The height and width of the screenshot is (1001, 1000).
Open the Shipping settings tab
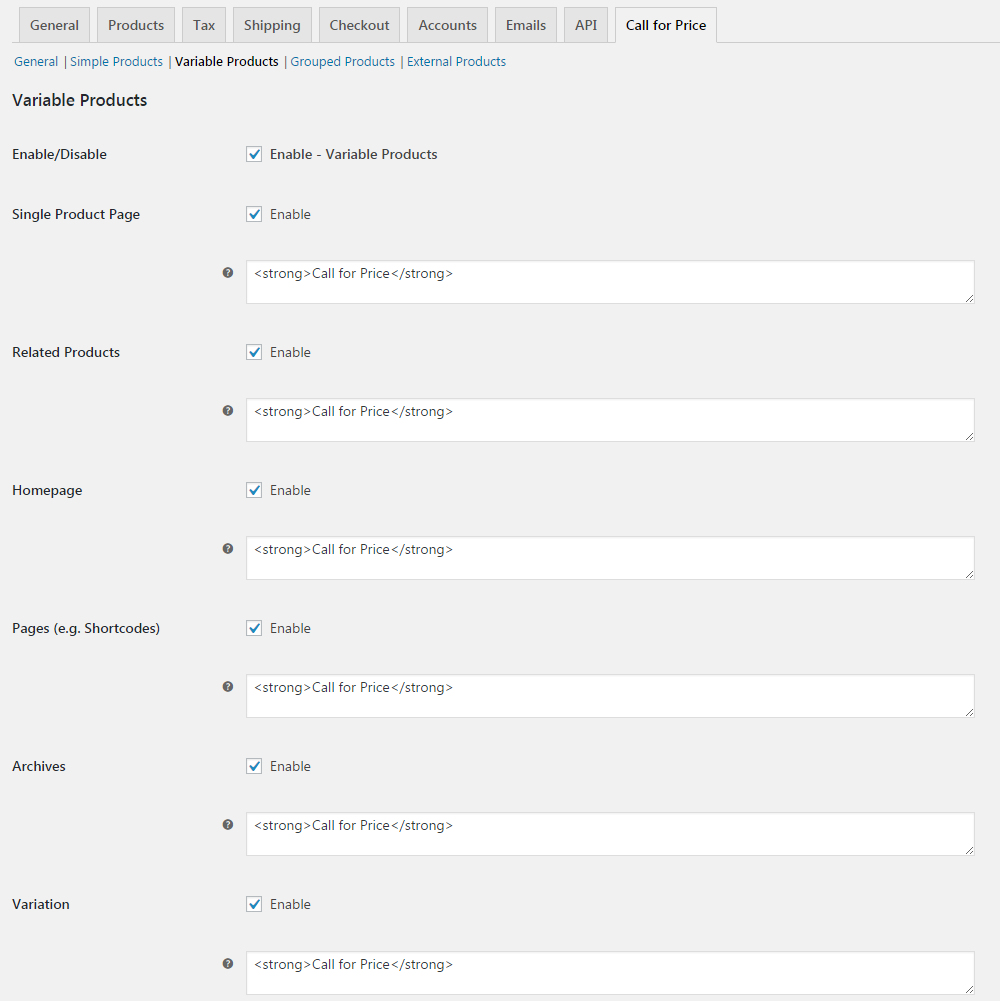272,25
